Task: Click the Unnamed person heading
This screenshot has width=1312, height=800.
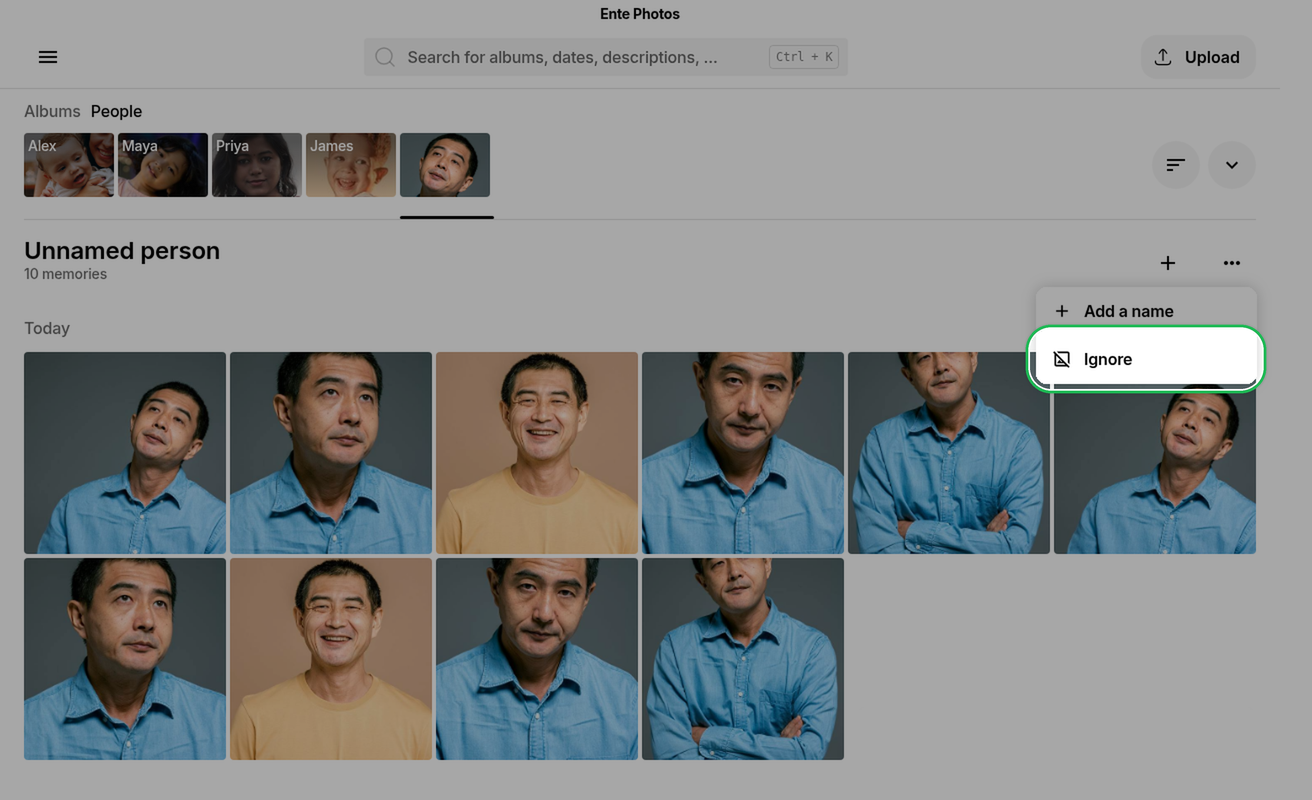Action: [122, 251]
